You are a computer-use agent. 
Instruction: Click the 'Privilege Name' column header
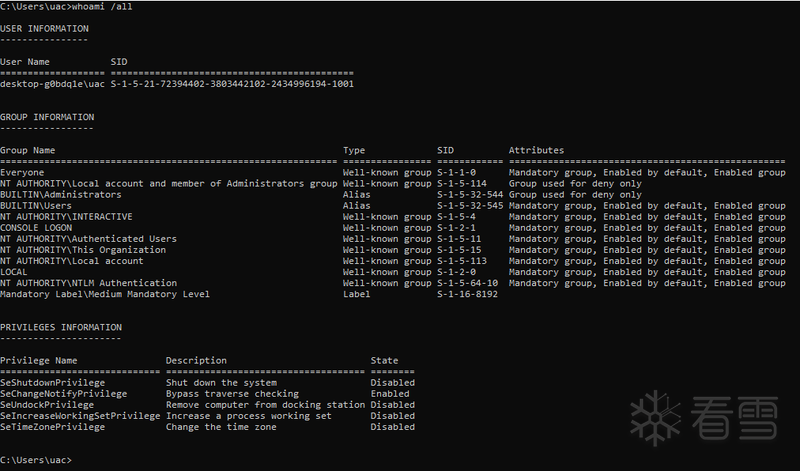(x=39, y=360)
